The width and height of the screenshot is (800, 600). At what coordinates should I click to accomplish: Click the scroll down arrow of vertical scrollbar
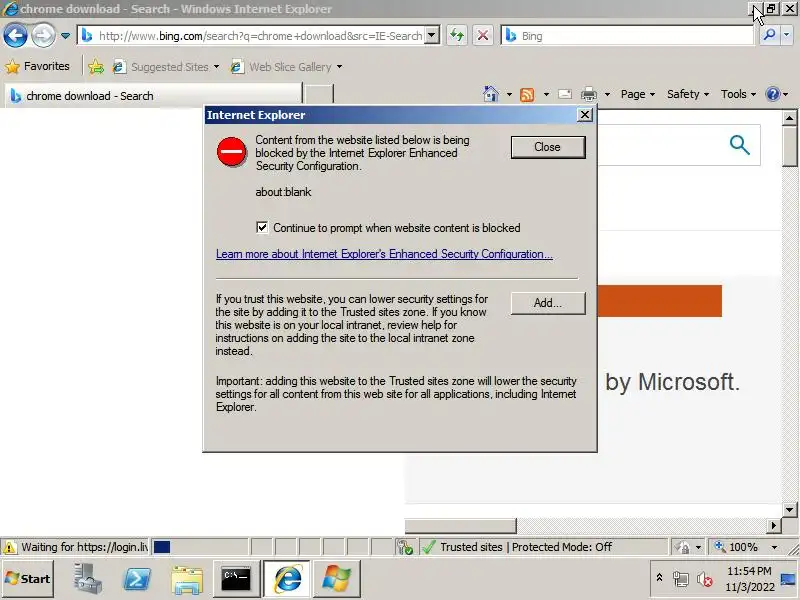[x=789, y=510]
